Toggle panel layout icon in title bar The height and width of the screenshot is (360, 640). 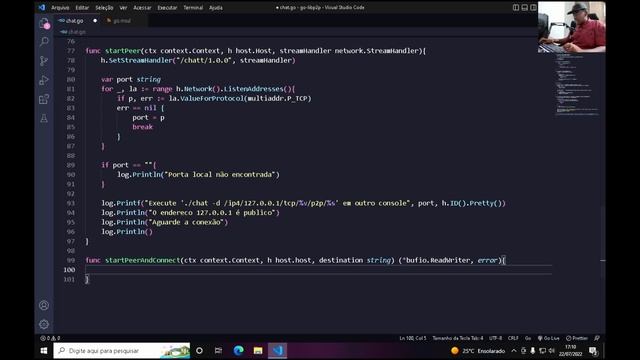524,7
